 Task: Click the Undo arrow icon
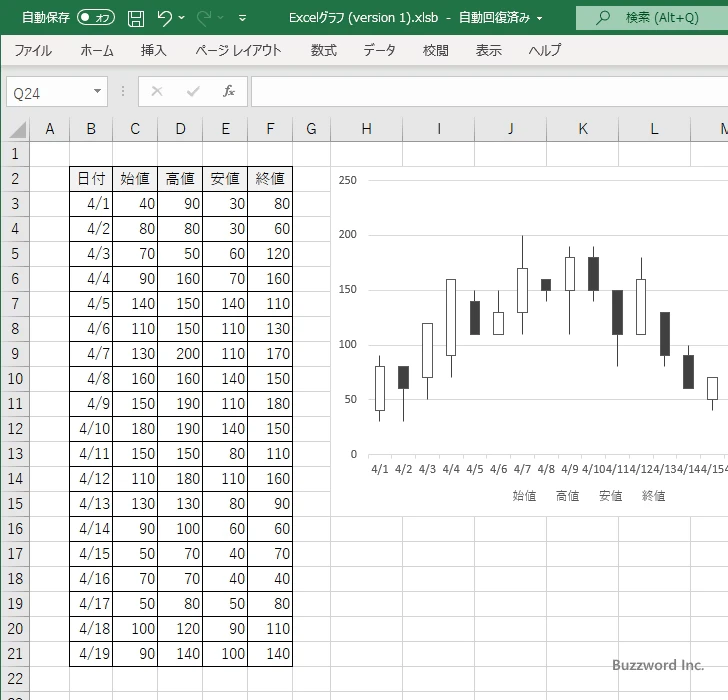(164, 18)
